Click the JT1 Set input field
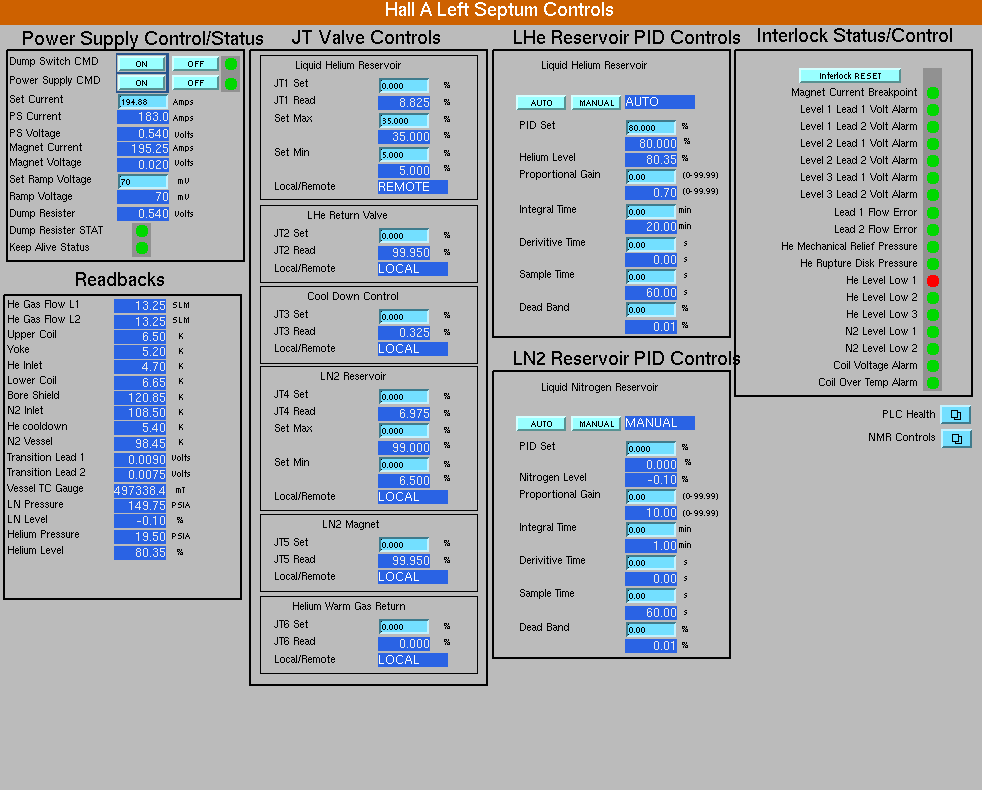 pos(404,86)
